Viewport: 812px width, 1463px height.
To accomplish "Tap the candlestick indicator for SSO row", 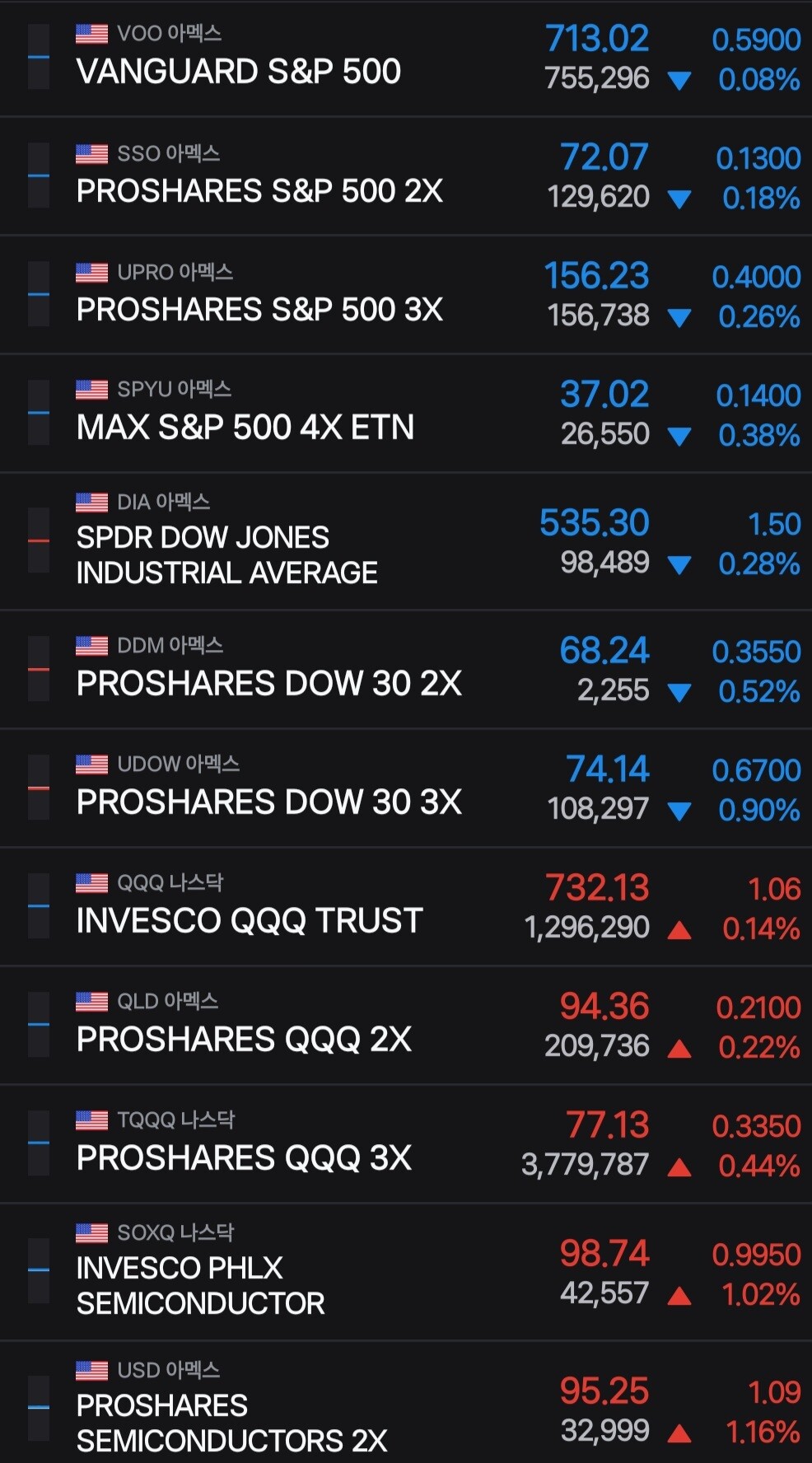I will tap(39, 175).
